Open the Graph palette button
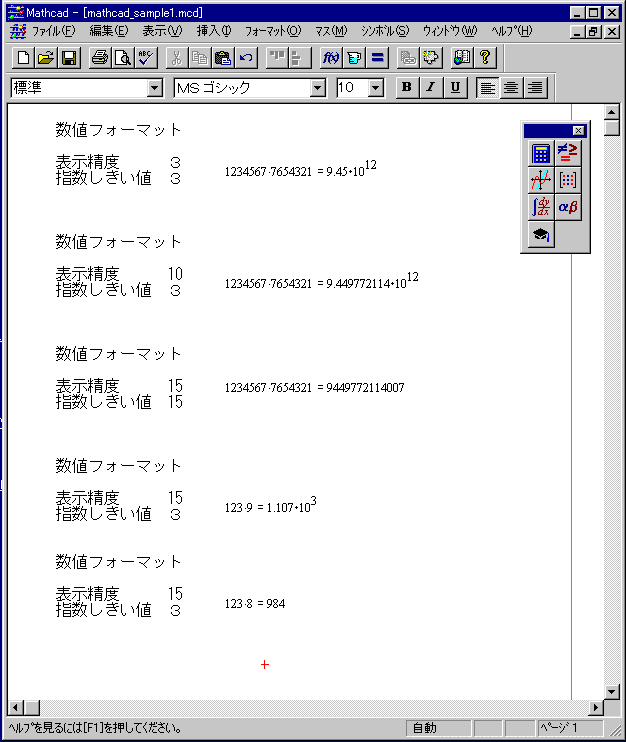 (541, 180)
